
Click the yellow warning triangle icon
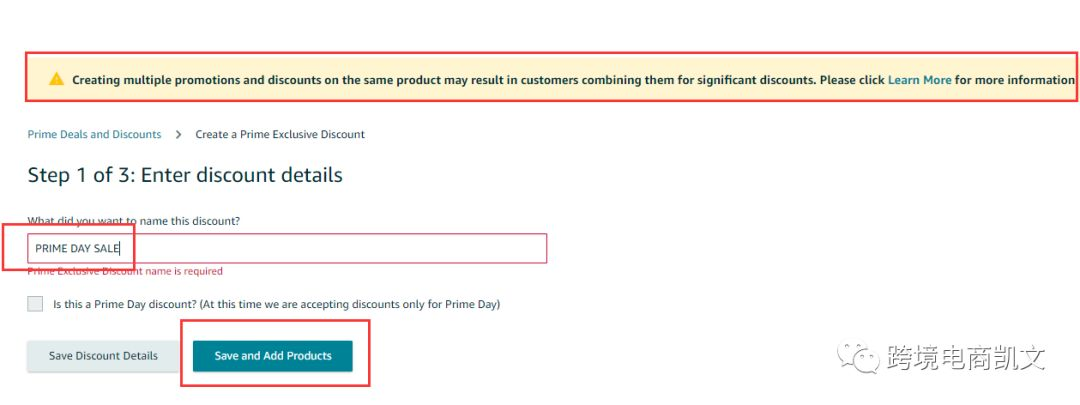56,79
